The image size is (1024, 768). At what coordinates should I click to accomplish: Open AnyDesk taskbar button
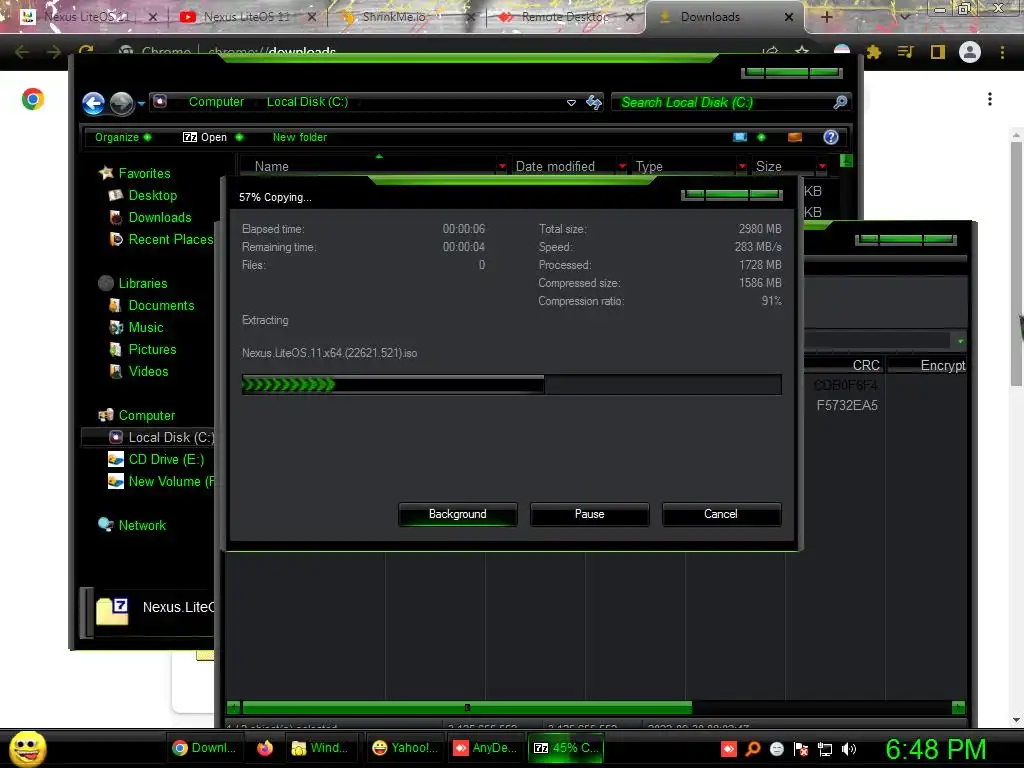click(485, 748)
